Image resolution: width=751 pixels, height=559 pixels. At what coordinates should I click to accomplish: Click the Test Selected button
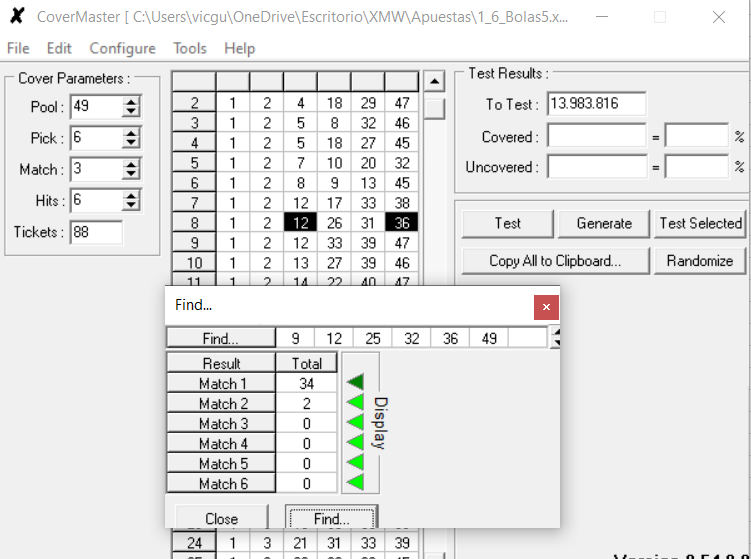coord(700,224)
